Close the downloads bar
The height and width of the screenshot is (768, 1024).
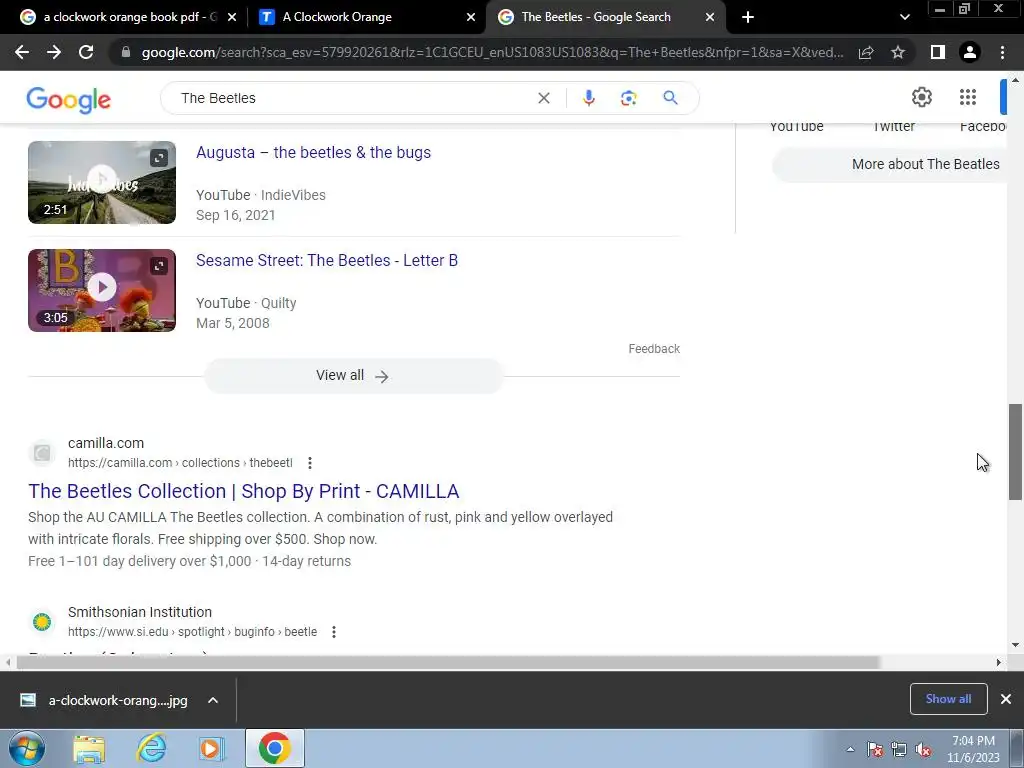click(1006, 699)
